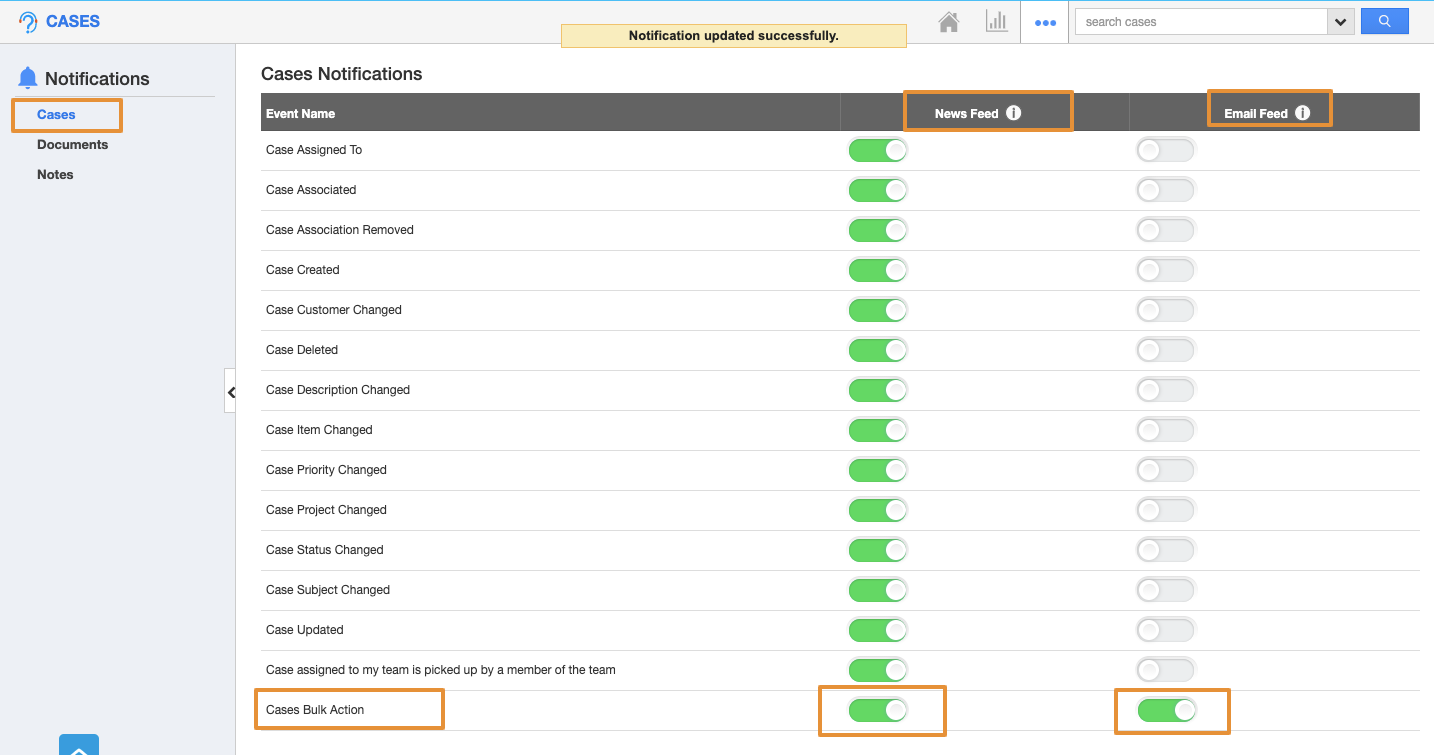Select Documents in Notifications sidebar
Screen dimensions: 1434x755
(x=72, y=144)
